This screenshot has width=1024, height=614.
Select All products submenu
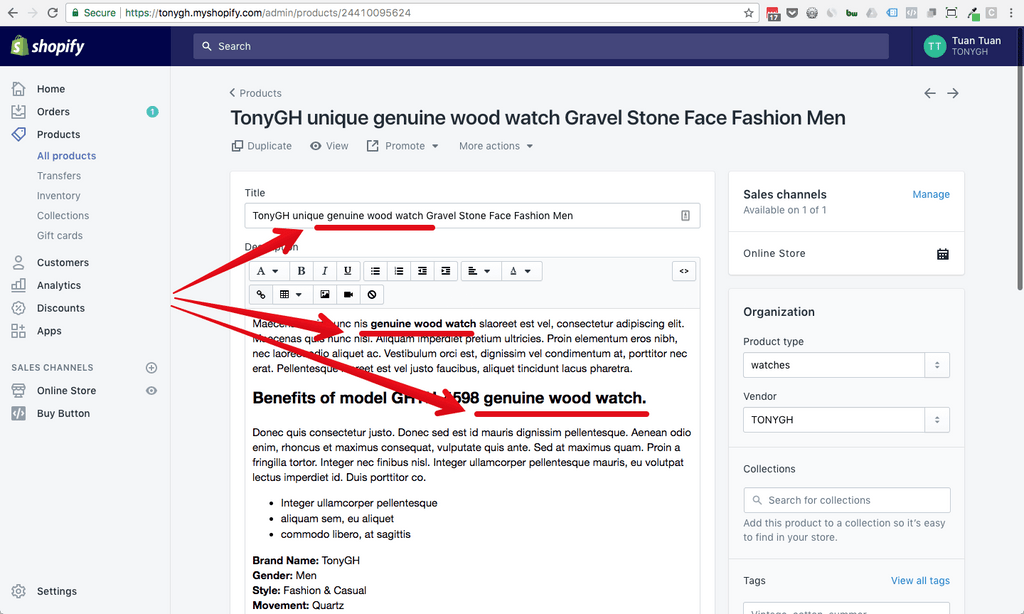click(67, 156)
